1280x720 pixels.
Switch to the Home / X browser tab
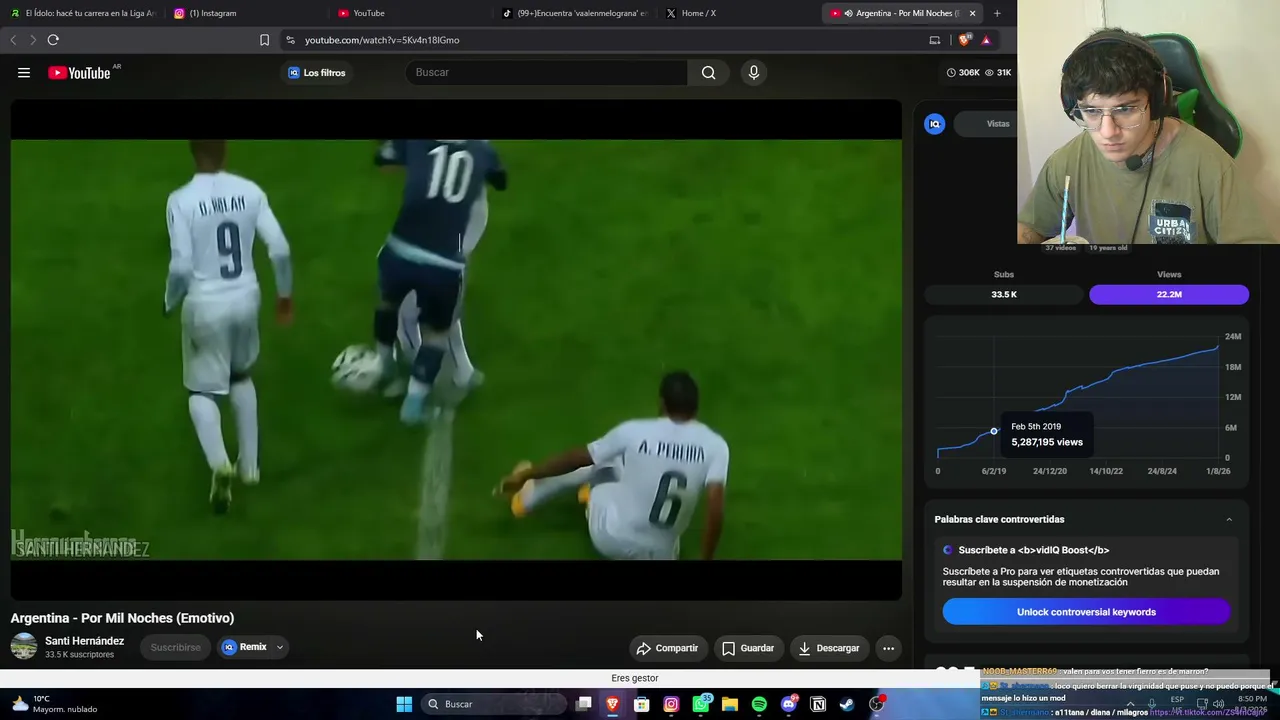pyautogui.click(x=740, y=13)
